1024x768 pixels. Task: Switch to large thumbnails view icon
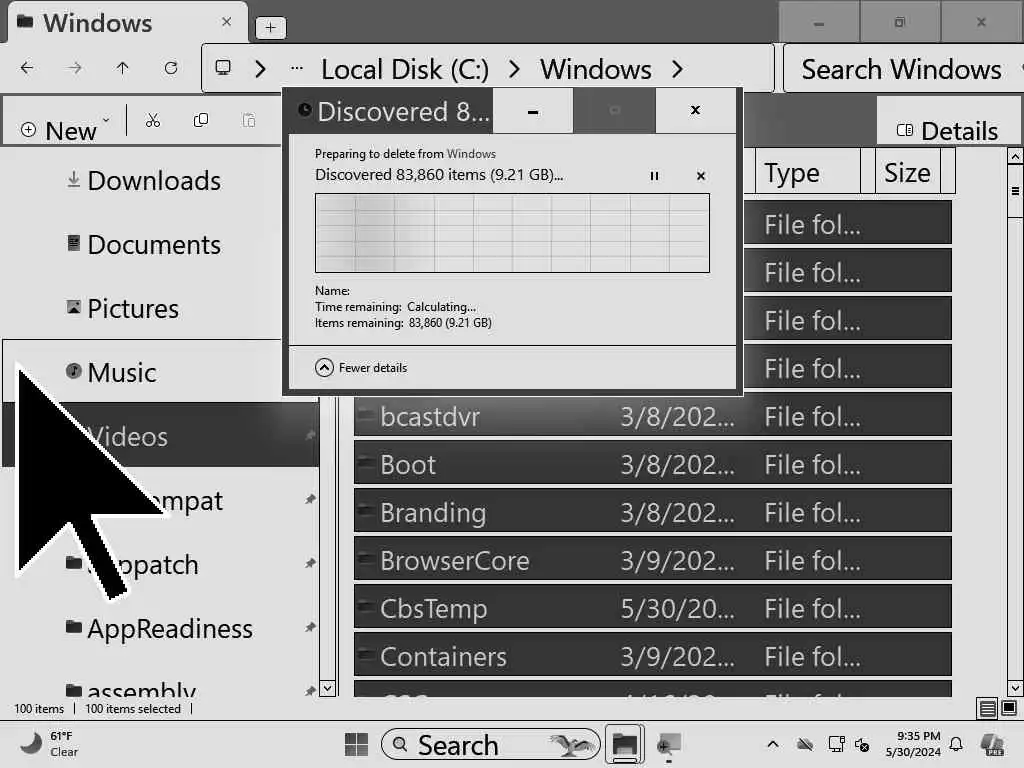point(1009,709)
